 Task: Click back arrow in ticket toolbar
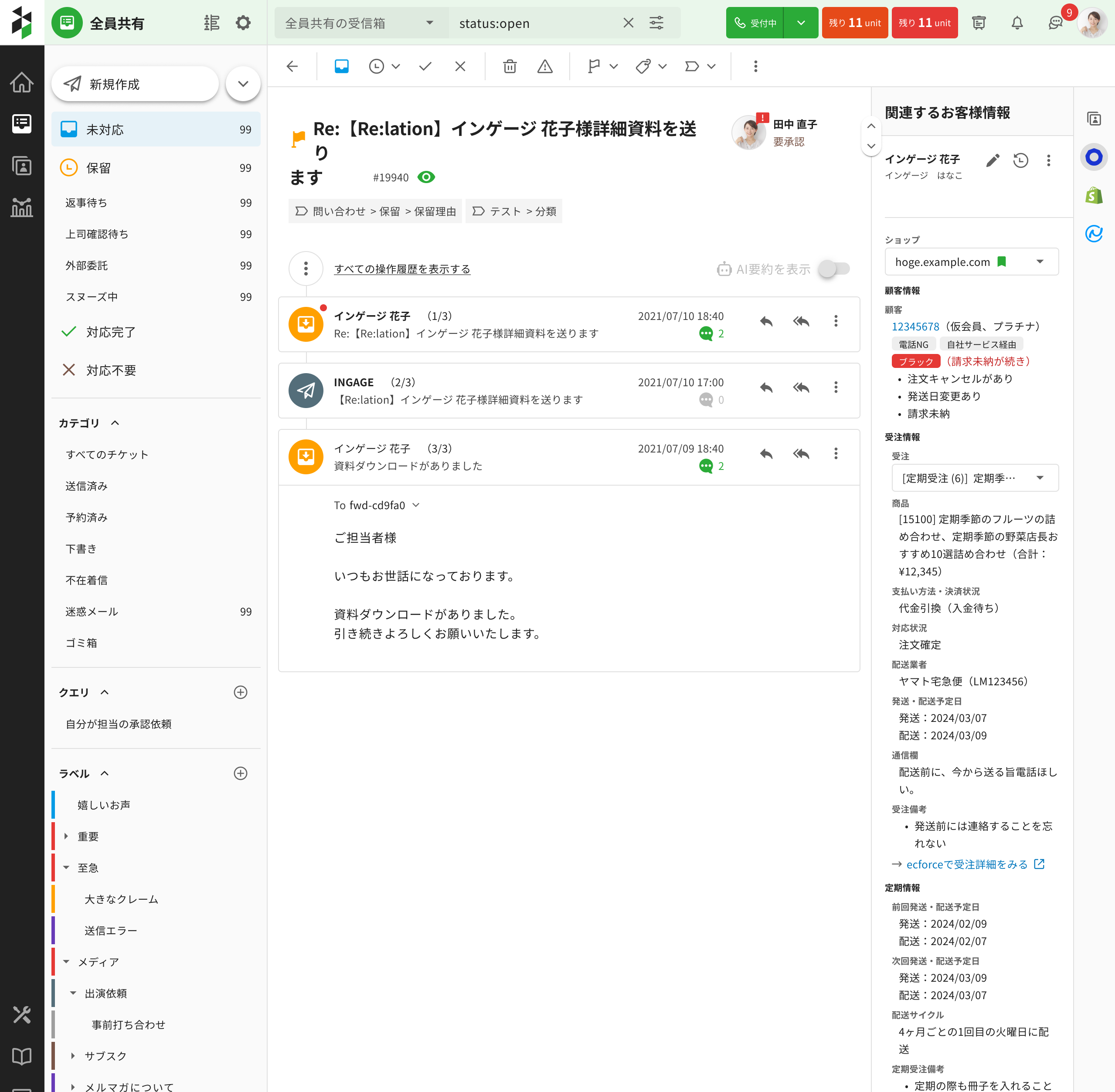[292, 67]
